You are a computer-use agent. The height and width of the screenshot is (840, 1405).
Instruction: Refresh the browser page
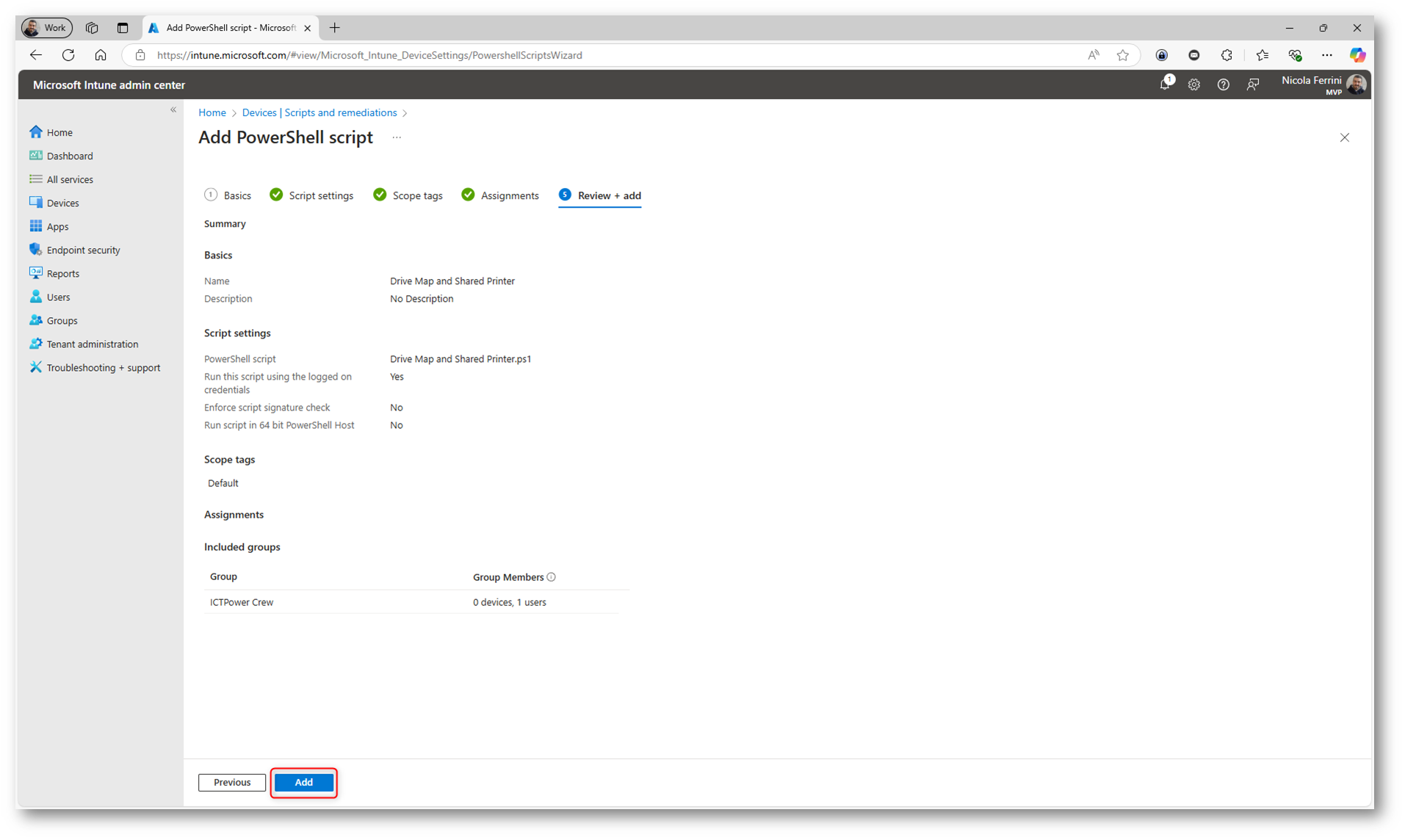(x=68, y=55)
